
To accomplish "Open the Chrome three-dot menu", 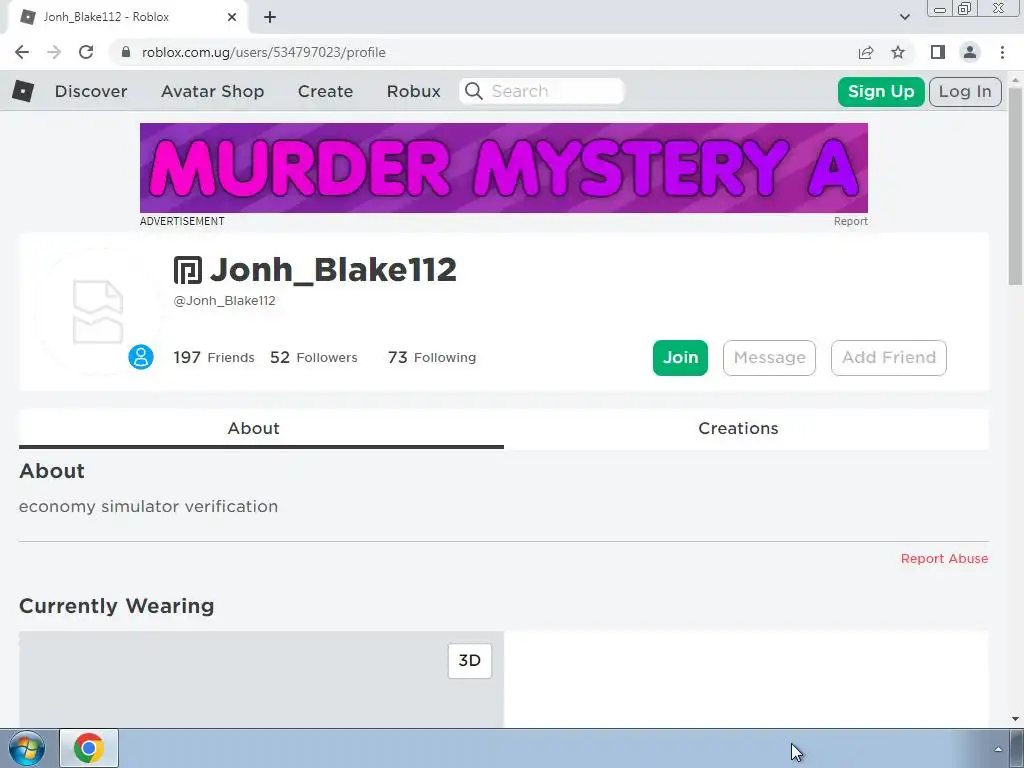I will [1002, 52].
